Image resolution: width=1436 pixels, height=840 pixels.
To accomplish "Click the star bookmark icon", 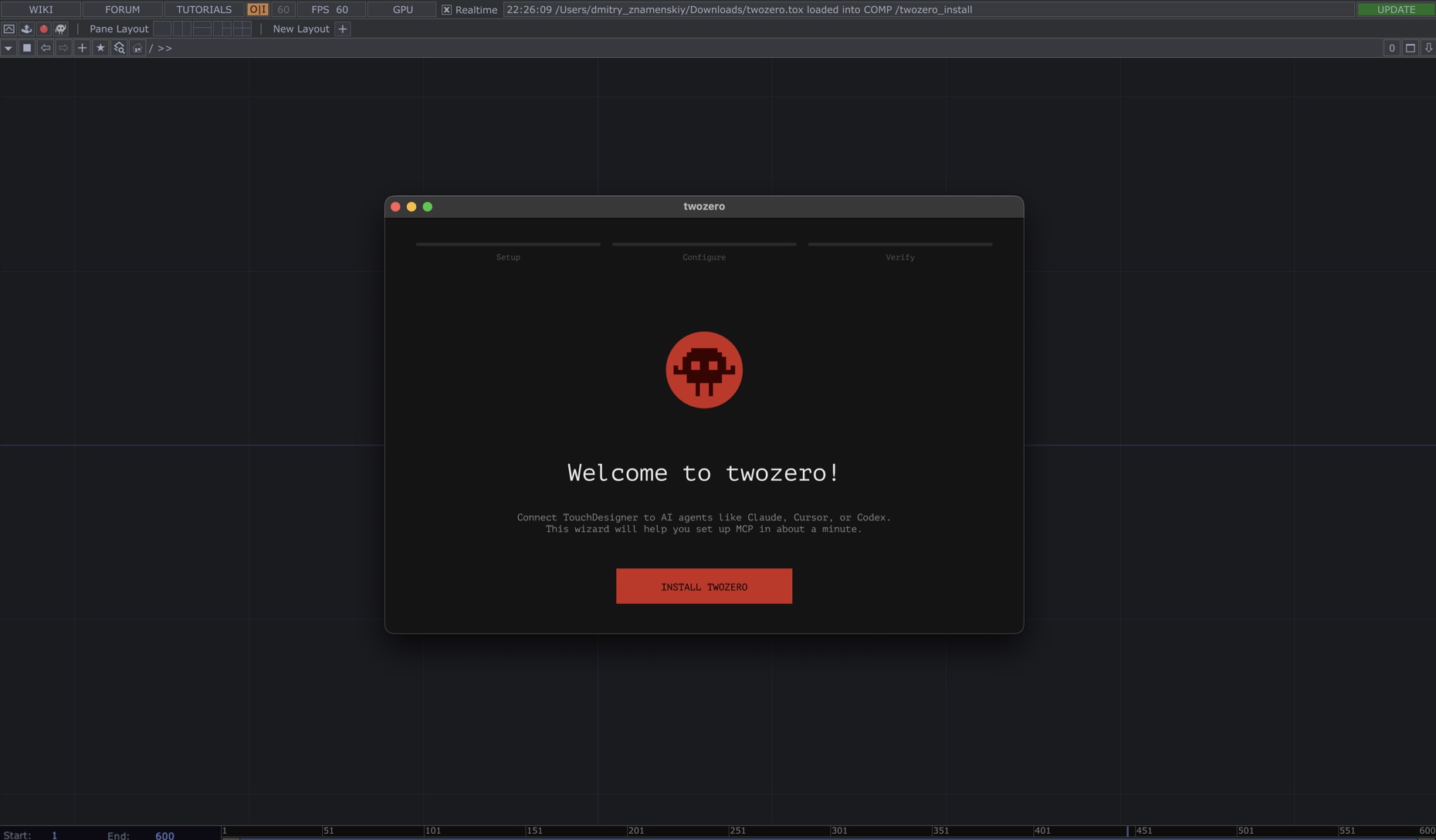I will (x=100, y=48).
